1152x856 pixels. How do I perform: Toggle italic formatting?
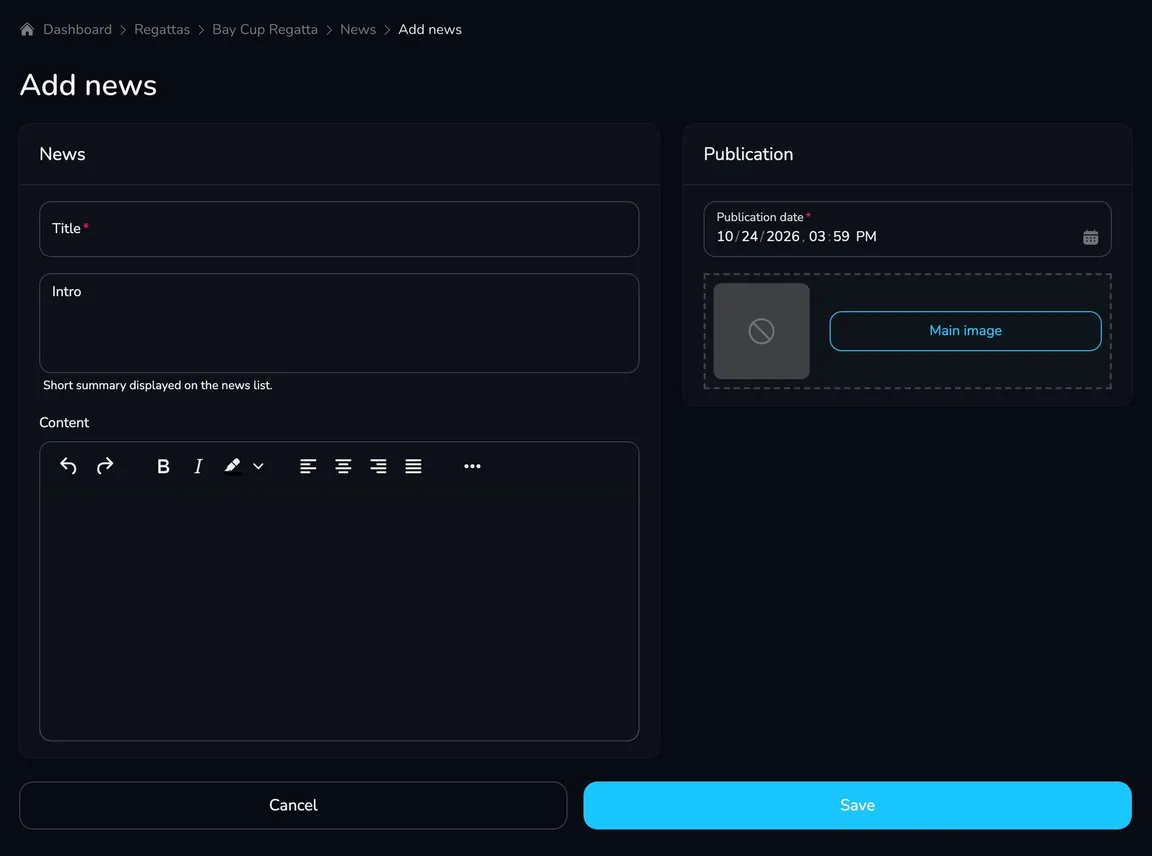coord(198,466)
